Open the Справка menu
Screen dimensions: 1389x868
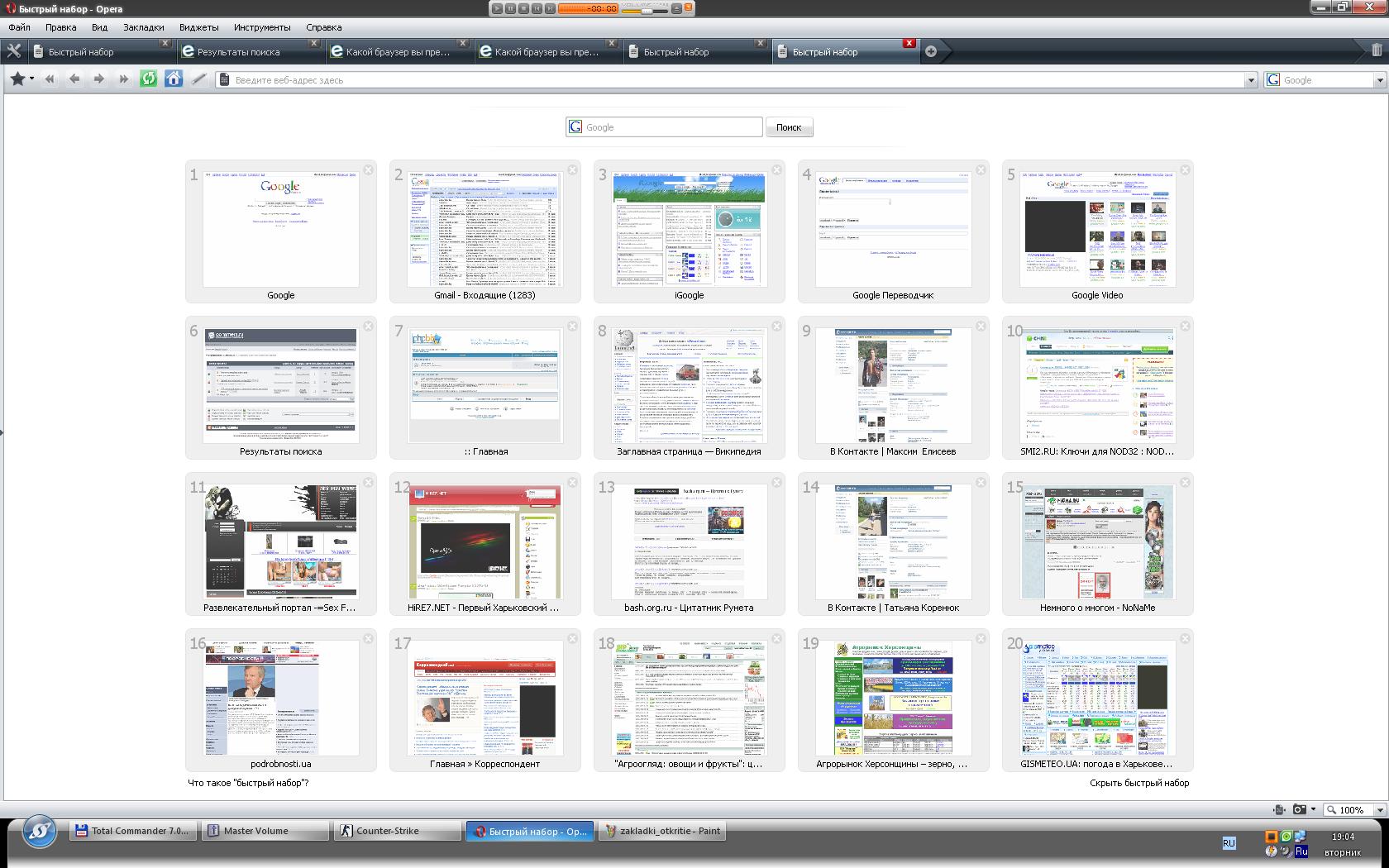[x=324, y=27]
